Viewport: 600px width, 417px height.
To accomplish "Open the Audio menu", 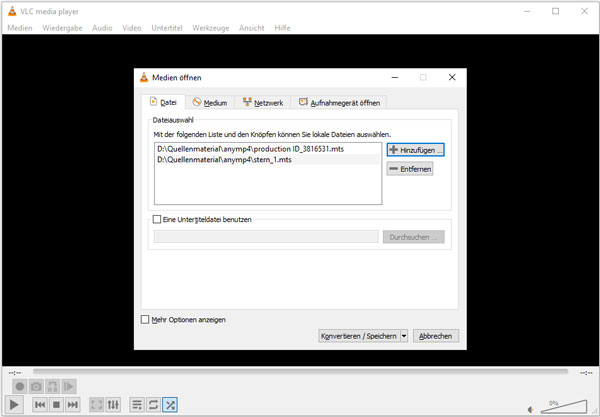I will point(102,28).
